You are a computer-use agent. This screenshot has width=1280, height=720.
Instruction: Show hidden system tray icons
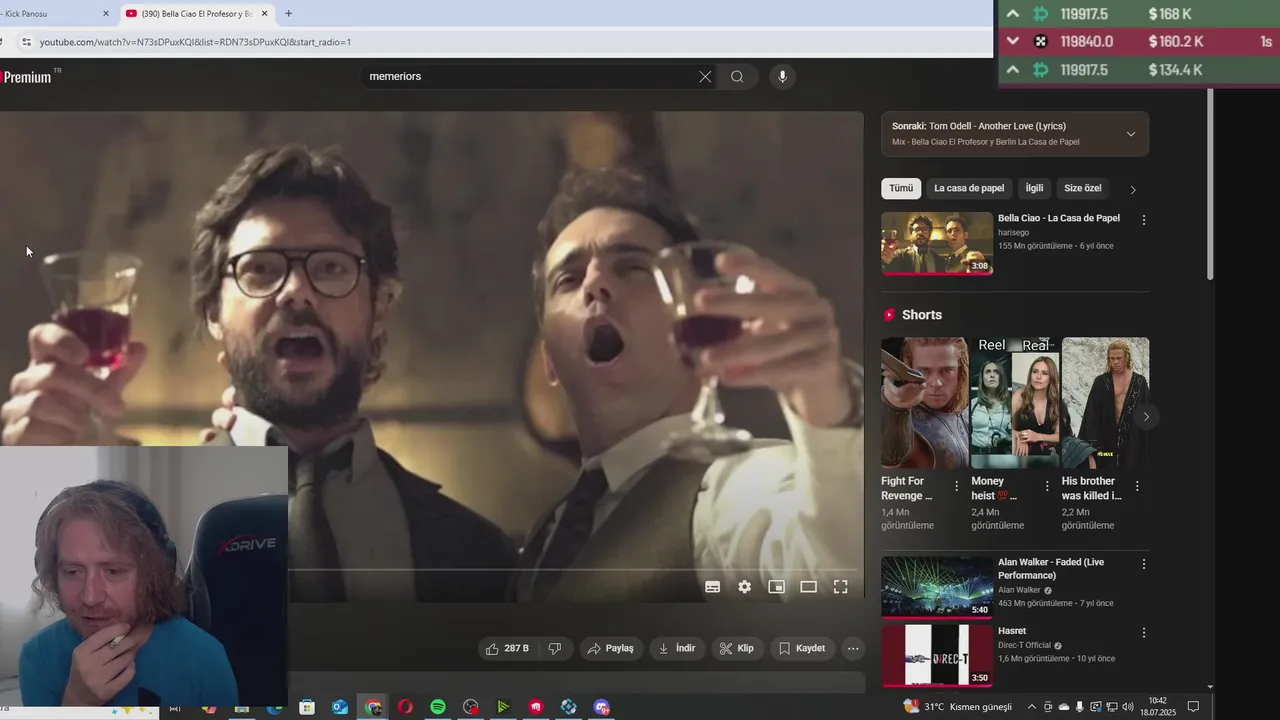click(x=1032, y=707)
